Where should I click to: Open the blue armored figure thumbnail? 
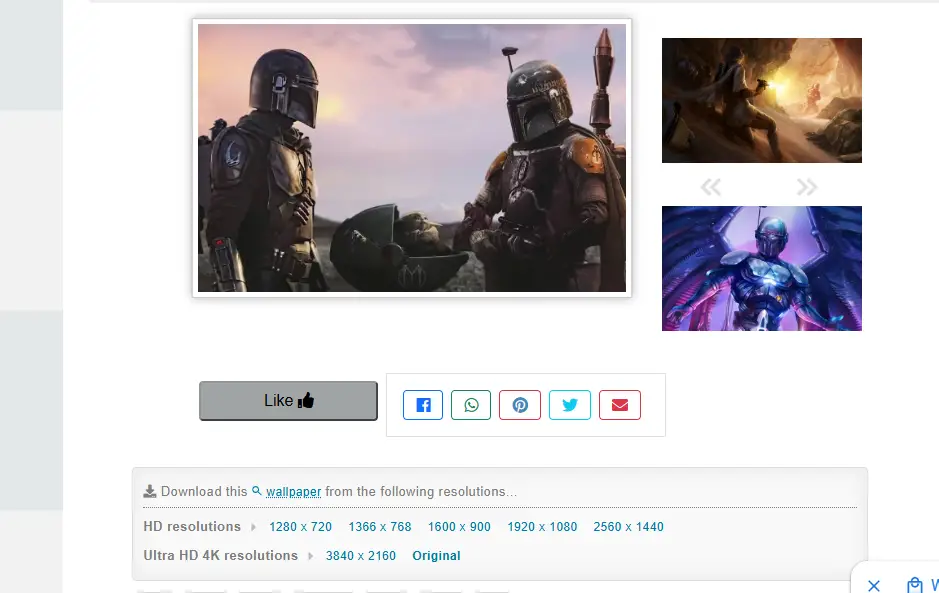point(762,268)
